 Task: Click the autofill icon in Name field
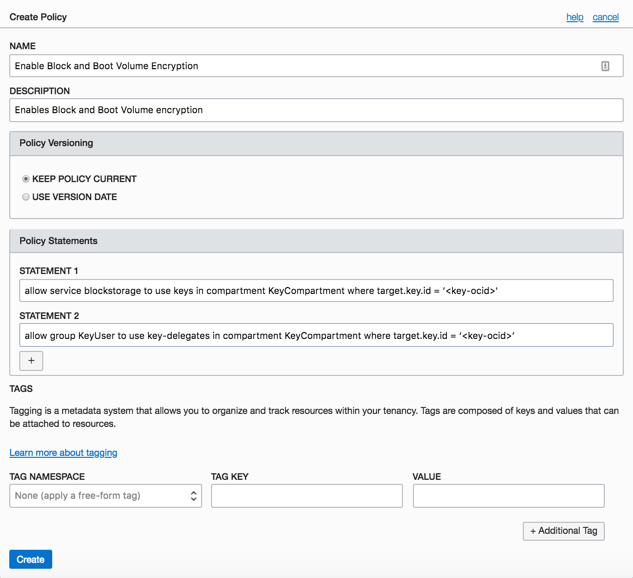pos(605,66)
